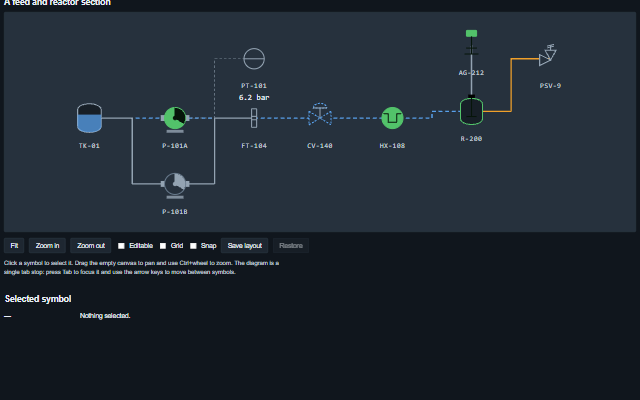The image size is (640, 400).
Task: Select the TK-01 tank symbol
Action: coord(89,118)
